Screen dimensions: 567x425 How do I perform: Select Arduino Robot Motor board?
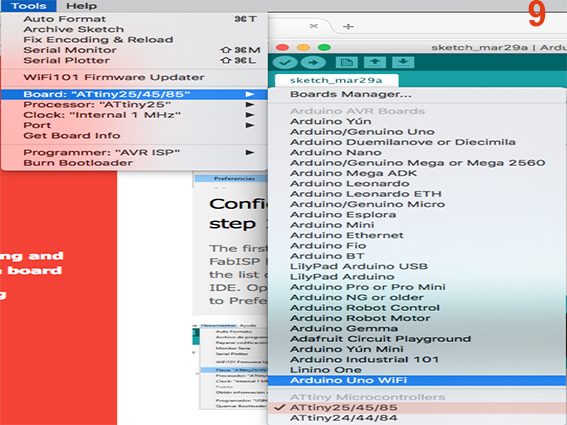tap(417, 318)
